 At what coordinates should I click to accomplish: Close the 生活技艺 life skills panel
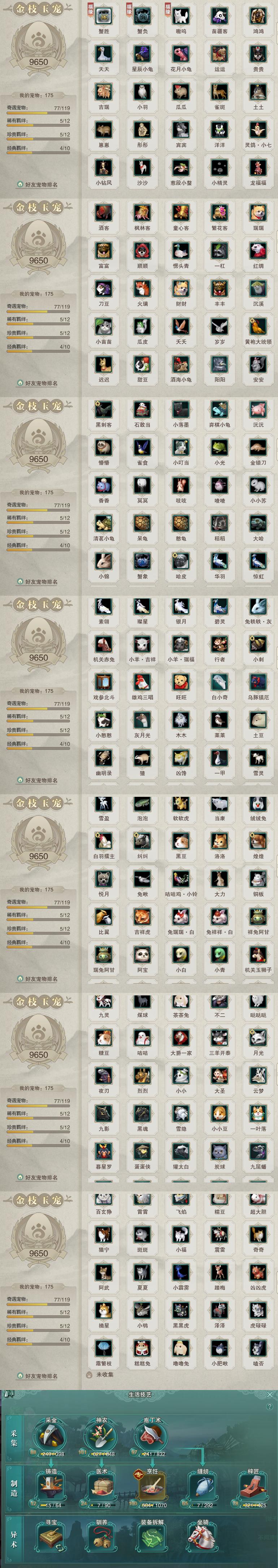270,1394
